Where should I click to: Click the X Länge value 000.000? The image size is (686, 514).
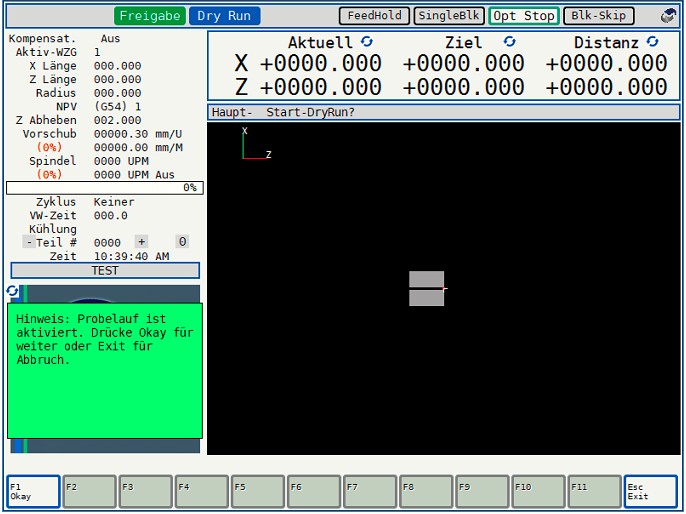(117, 66)
